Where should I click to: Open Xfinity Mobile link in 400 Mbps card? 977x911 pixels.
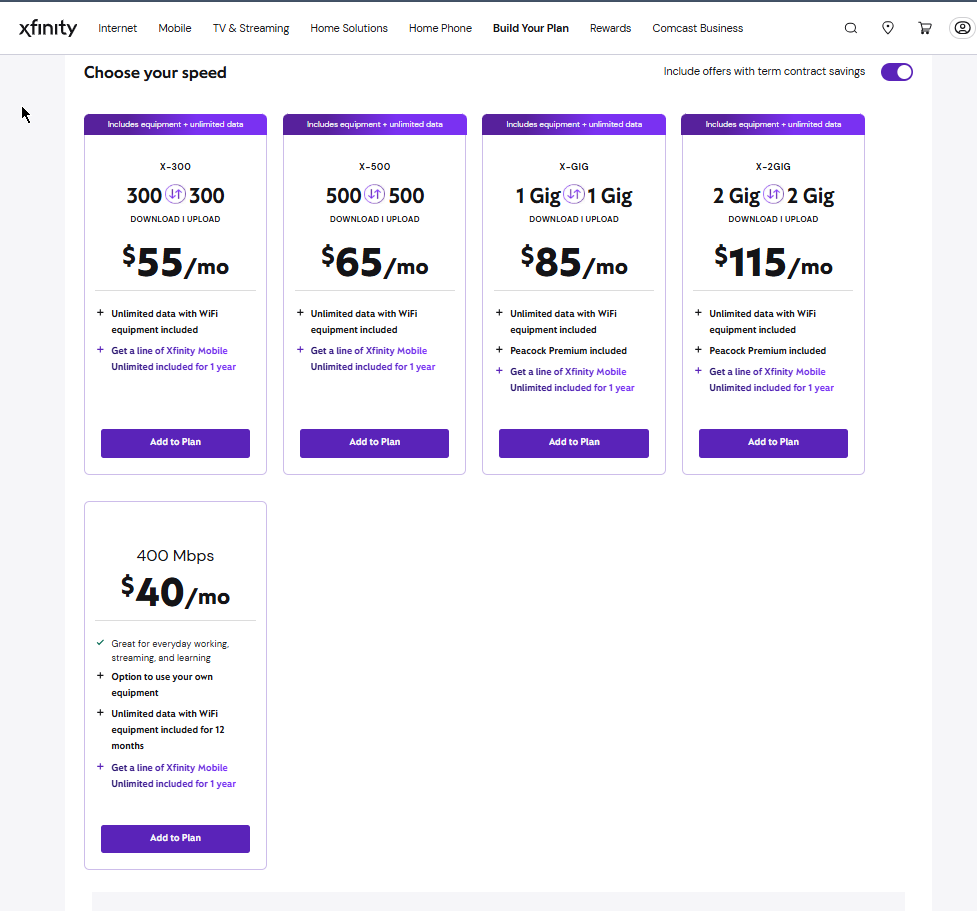pos(174,776)
